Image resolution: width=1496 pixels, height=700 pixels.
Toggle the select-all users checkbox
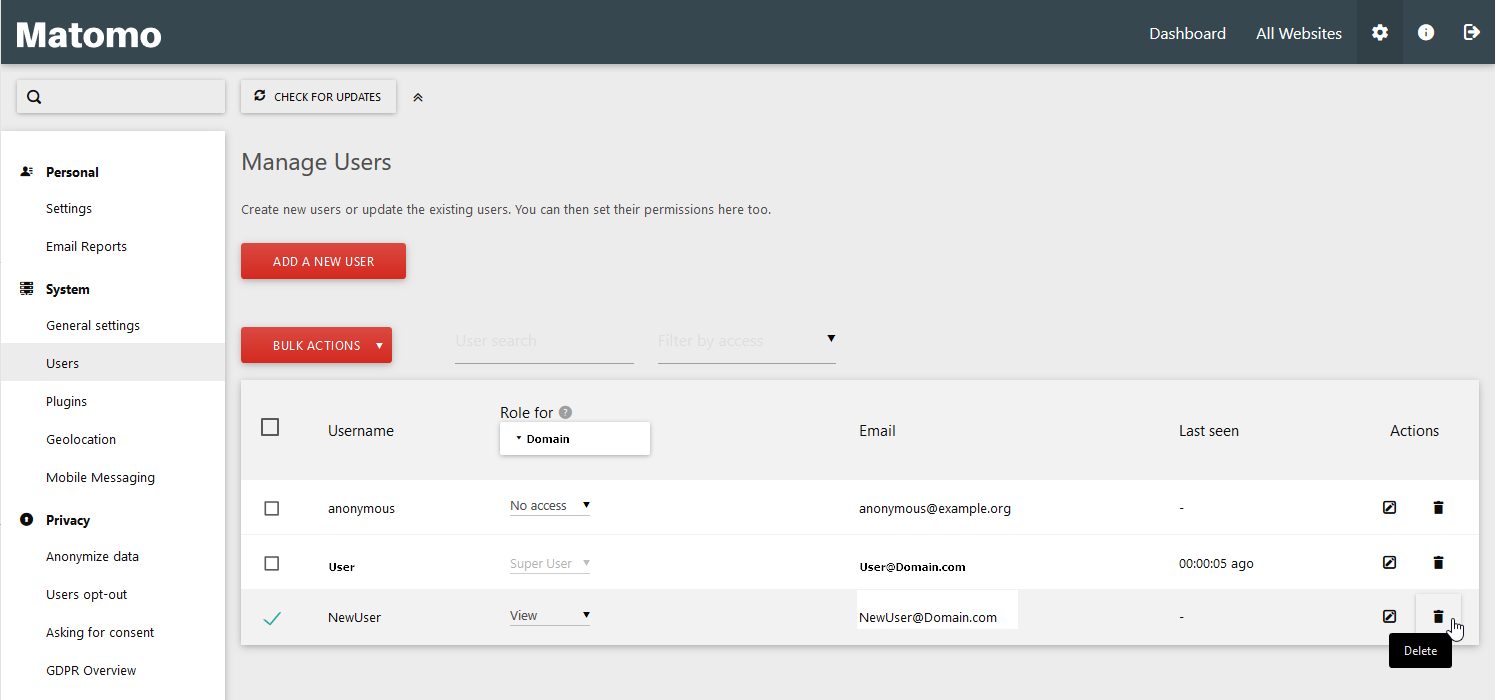270,427
